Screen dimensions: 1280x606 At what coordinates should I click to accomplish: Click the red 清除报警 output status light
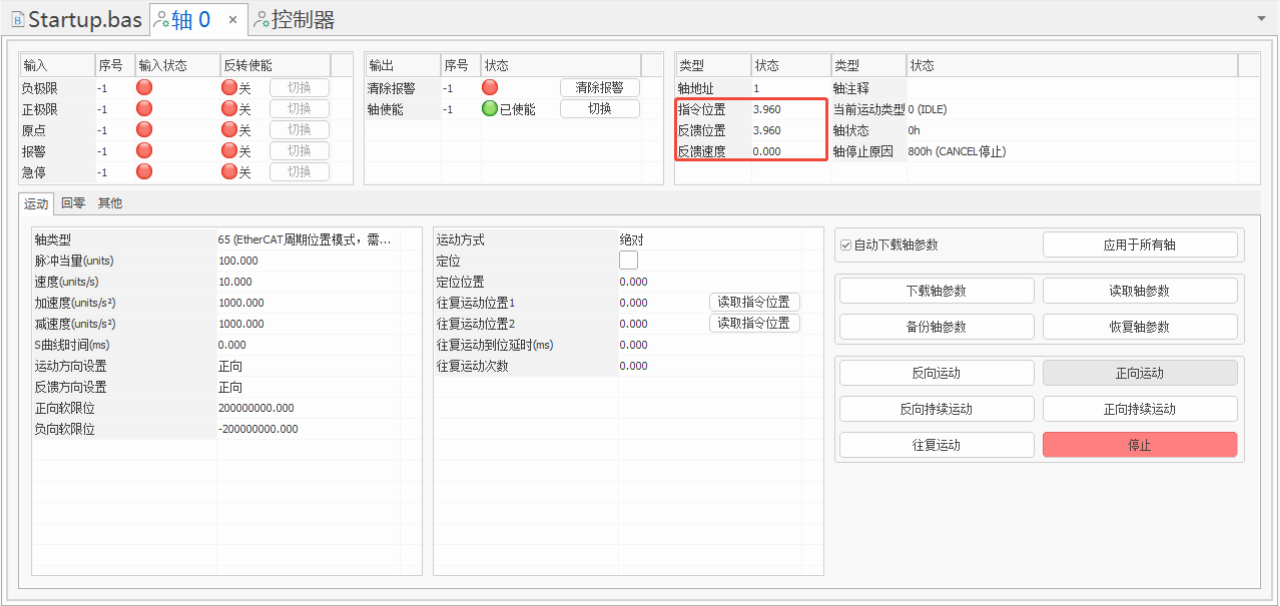[489, 88]
